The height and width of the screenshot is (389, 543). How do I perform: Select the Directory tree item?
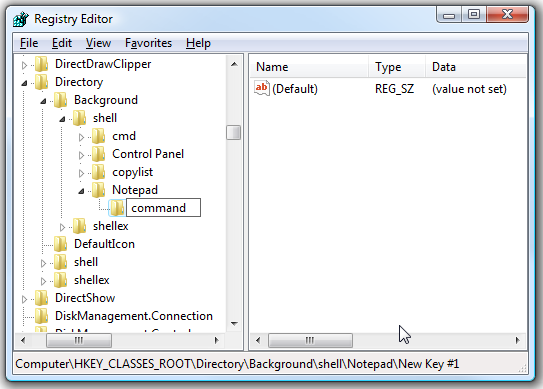click(x=79, y=82)
